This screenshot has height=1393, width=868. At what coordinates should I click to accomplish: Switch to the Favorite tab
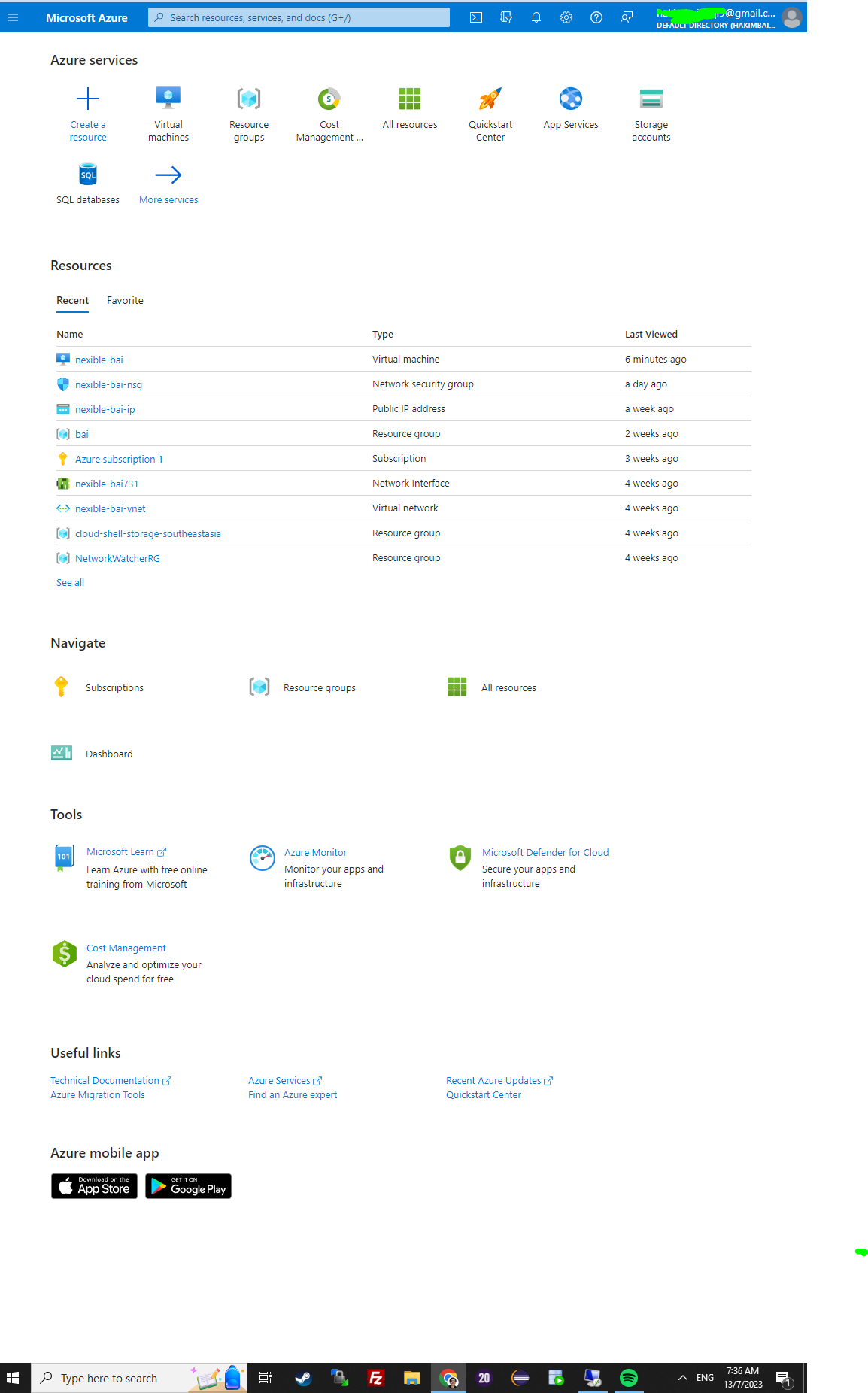(x=125, y=301)
